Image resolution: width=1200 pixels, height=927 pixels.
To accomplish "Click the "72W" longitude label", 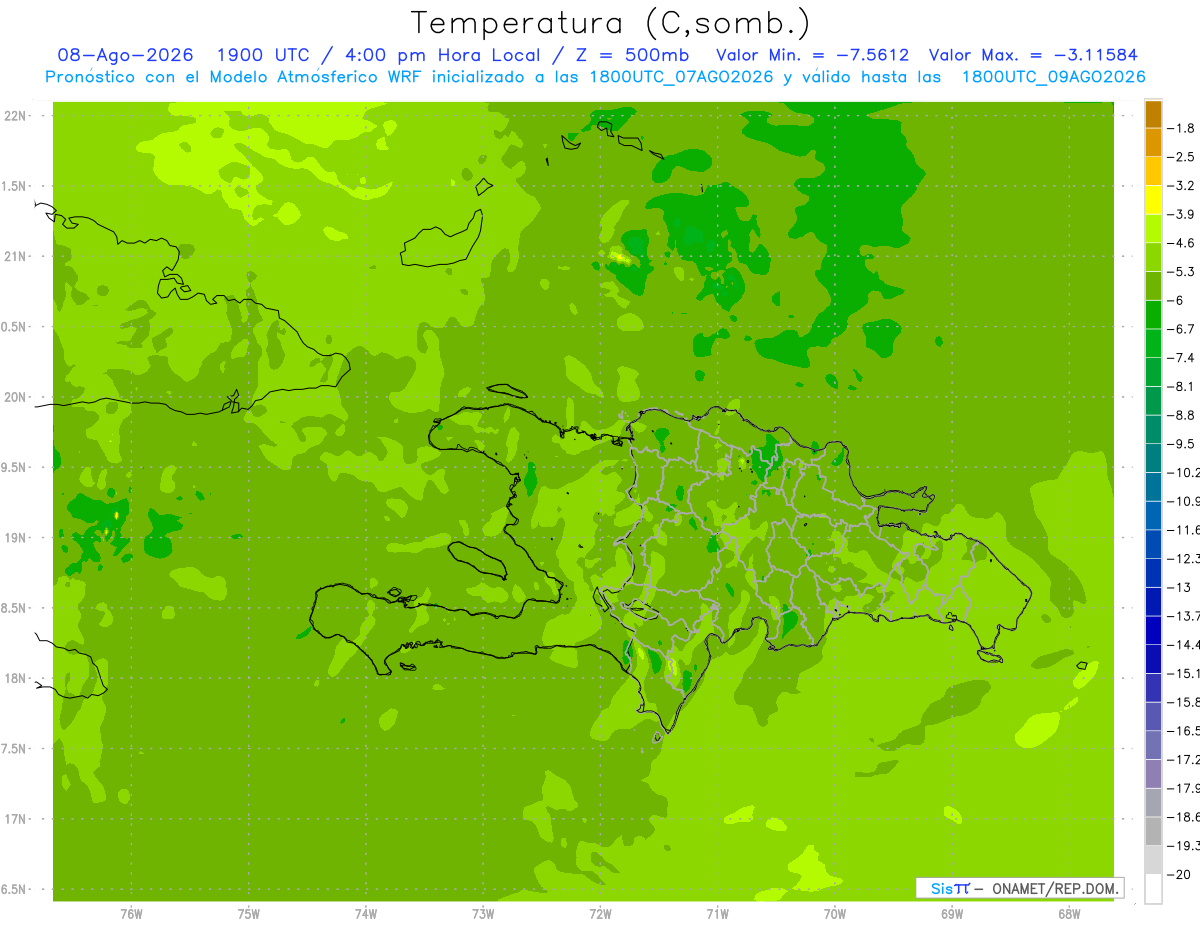I will coord(600,913).
